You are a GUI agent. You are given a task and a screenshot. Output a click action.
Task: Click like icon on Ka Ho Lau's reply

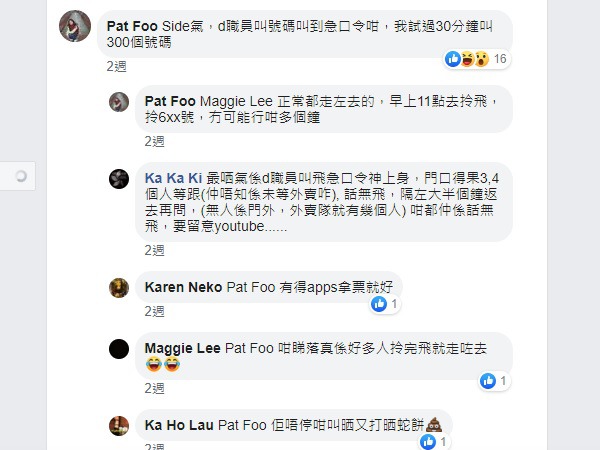pos(428,442)
